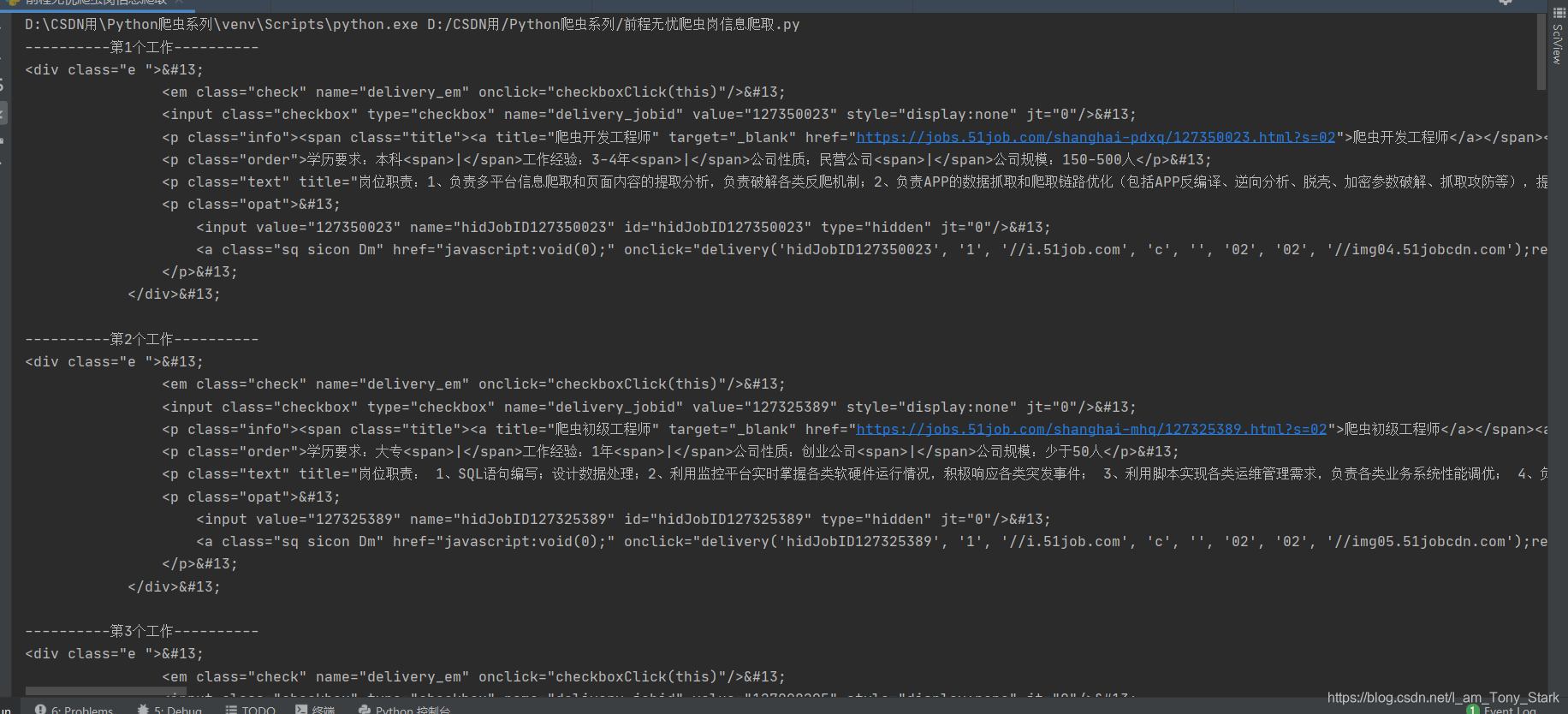This screenshot has height=714, width=1568.
Task: Click the terminal prompt icon
Action: click(x=301, y=709)
